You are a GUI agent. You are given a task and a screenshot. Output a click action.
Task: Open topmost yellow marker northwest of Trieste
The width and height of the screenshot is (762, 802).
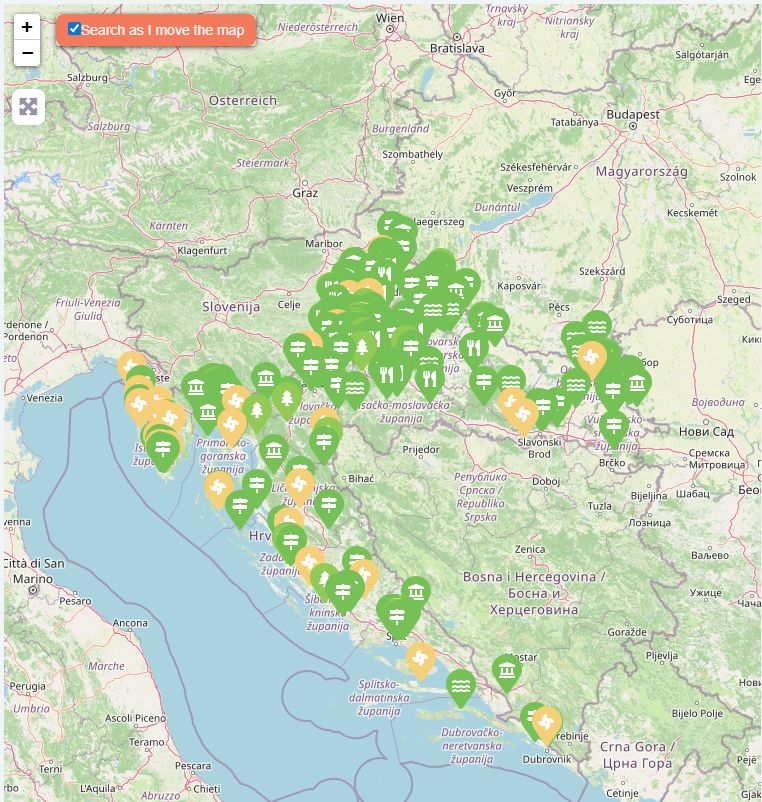(131, 368)
